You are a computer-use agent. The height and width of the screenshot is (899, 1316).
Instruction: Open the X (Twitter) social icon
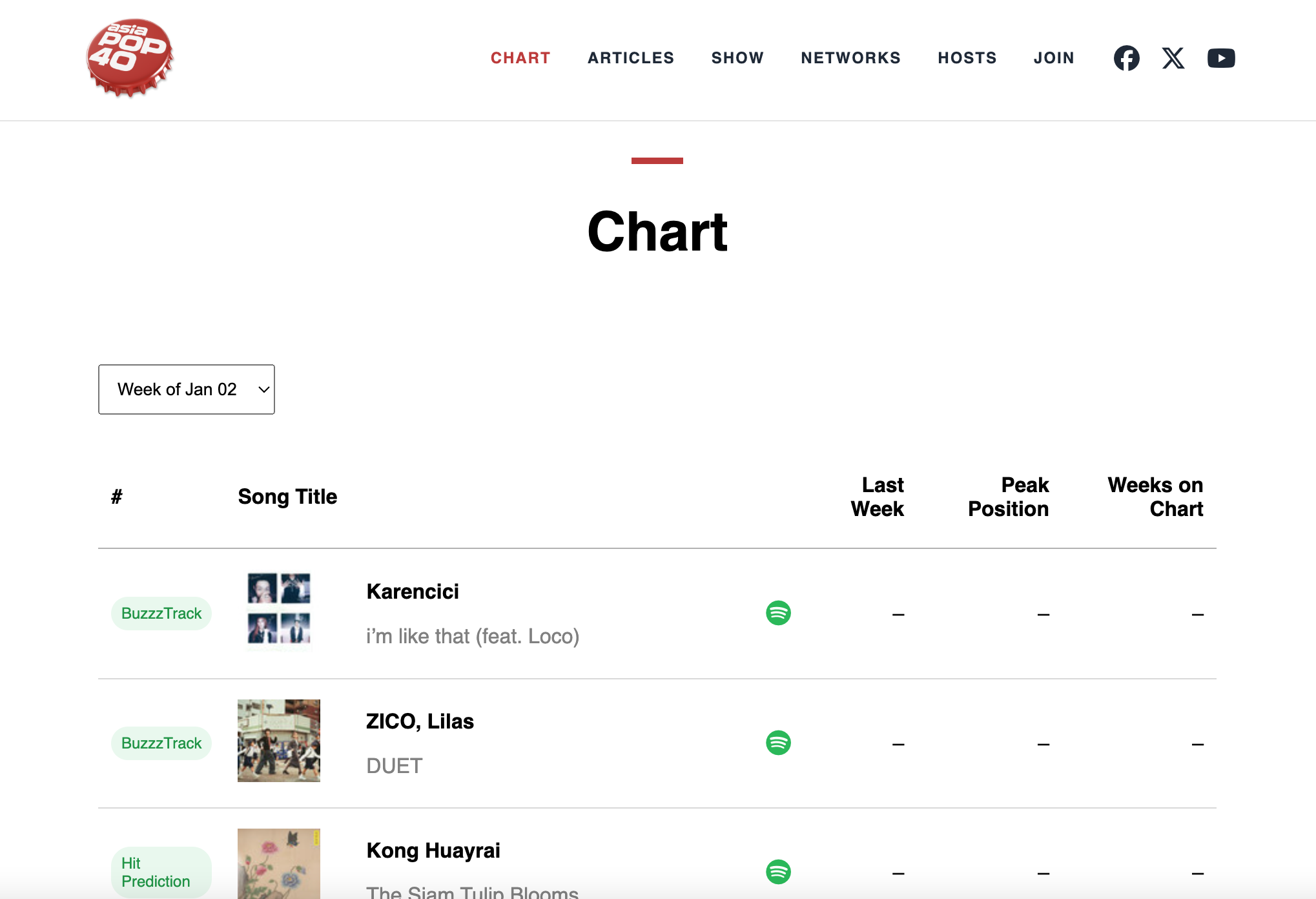1173,58
